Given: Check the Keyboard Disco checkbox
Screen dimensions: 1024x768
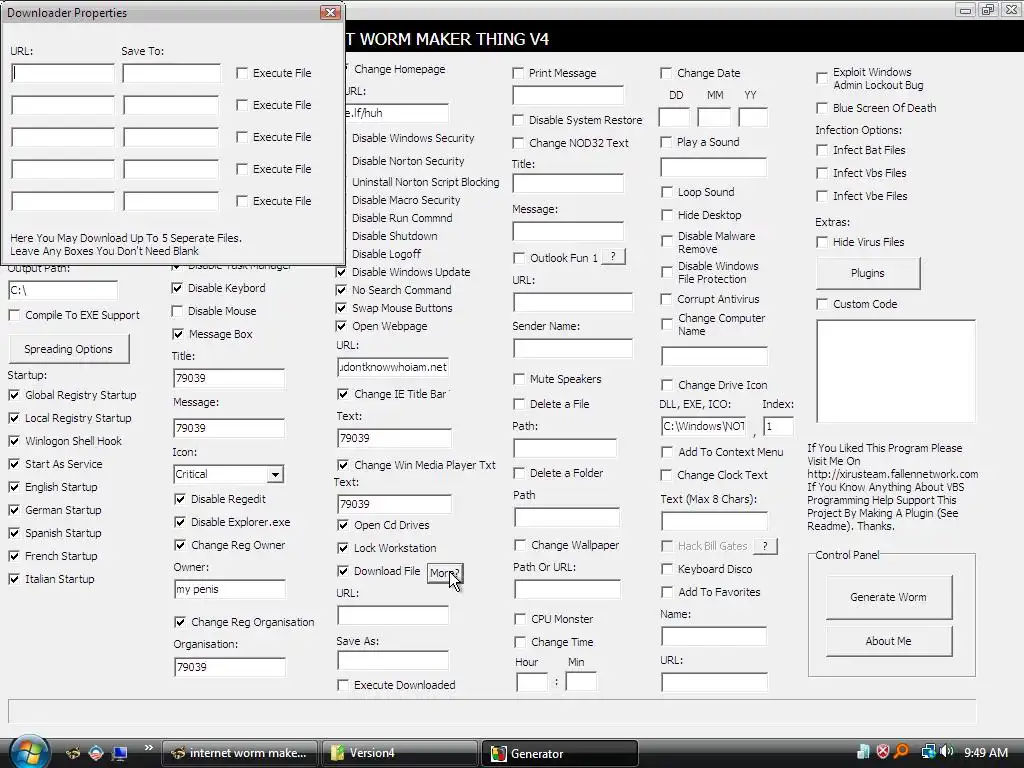Looking at the screenshot, I should tap(667, 569).
